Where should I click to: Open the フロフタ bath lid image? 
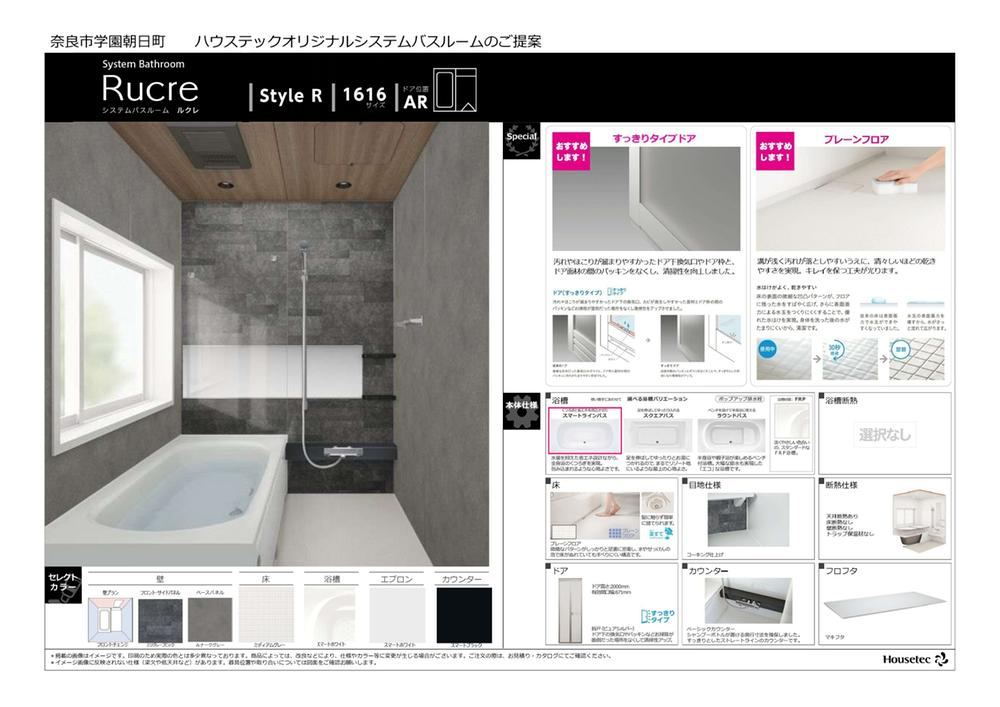(x=884, y=606)
